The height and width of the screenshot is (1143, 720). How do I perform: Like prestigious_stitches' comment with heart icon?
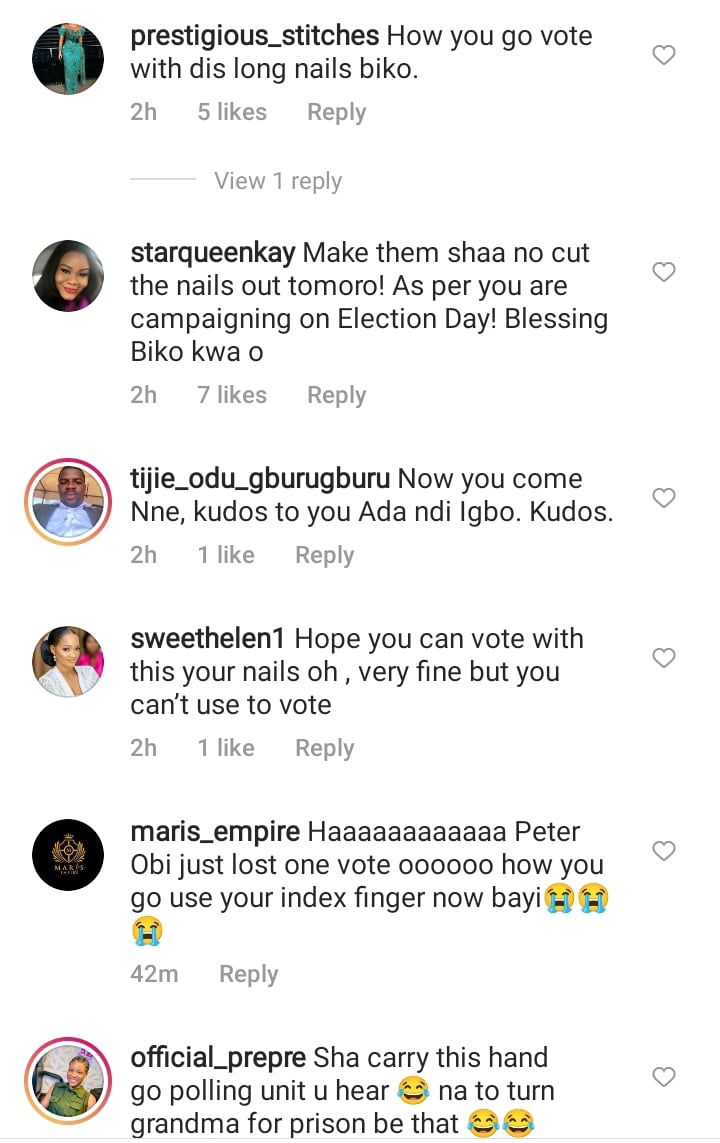[664, 56]
